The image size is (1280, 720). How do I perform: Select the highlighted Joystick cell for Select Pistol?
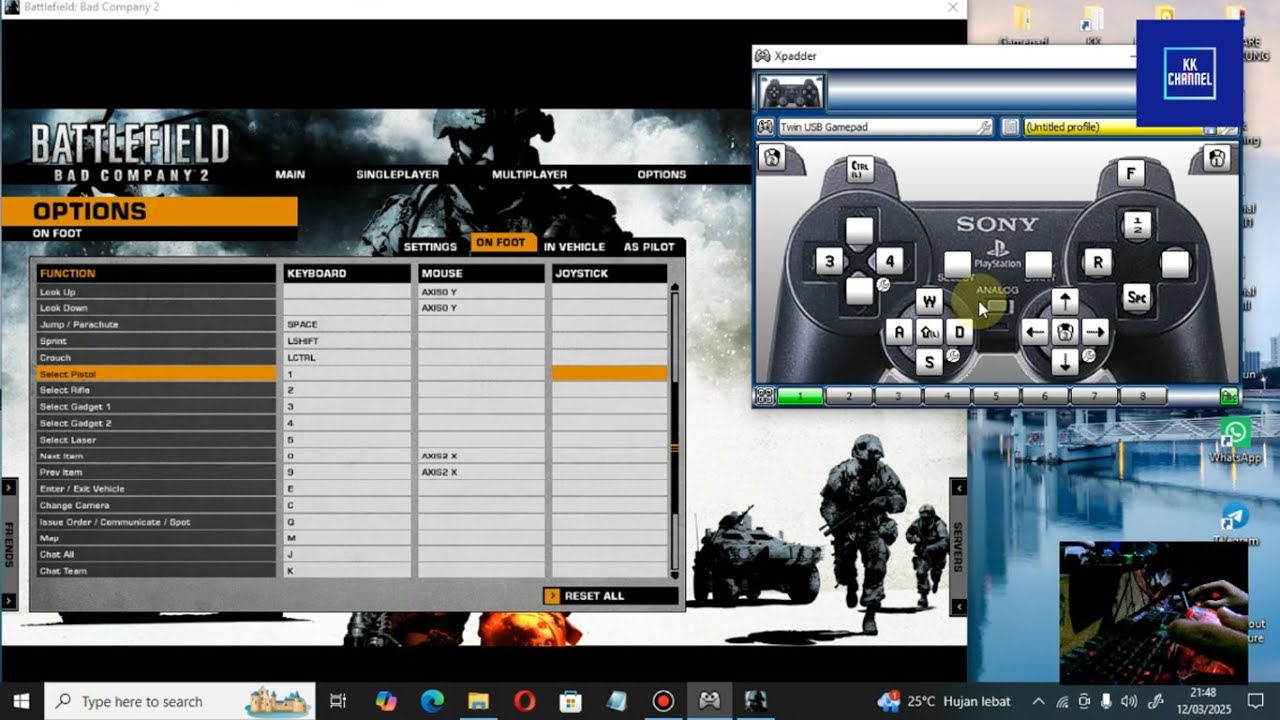[x=609, y=374]
